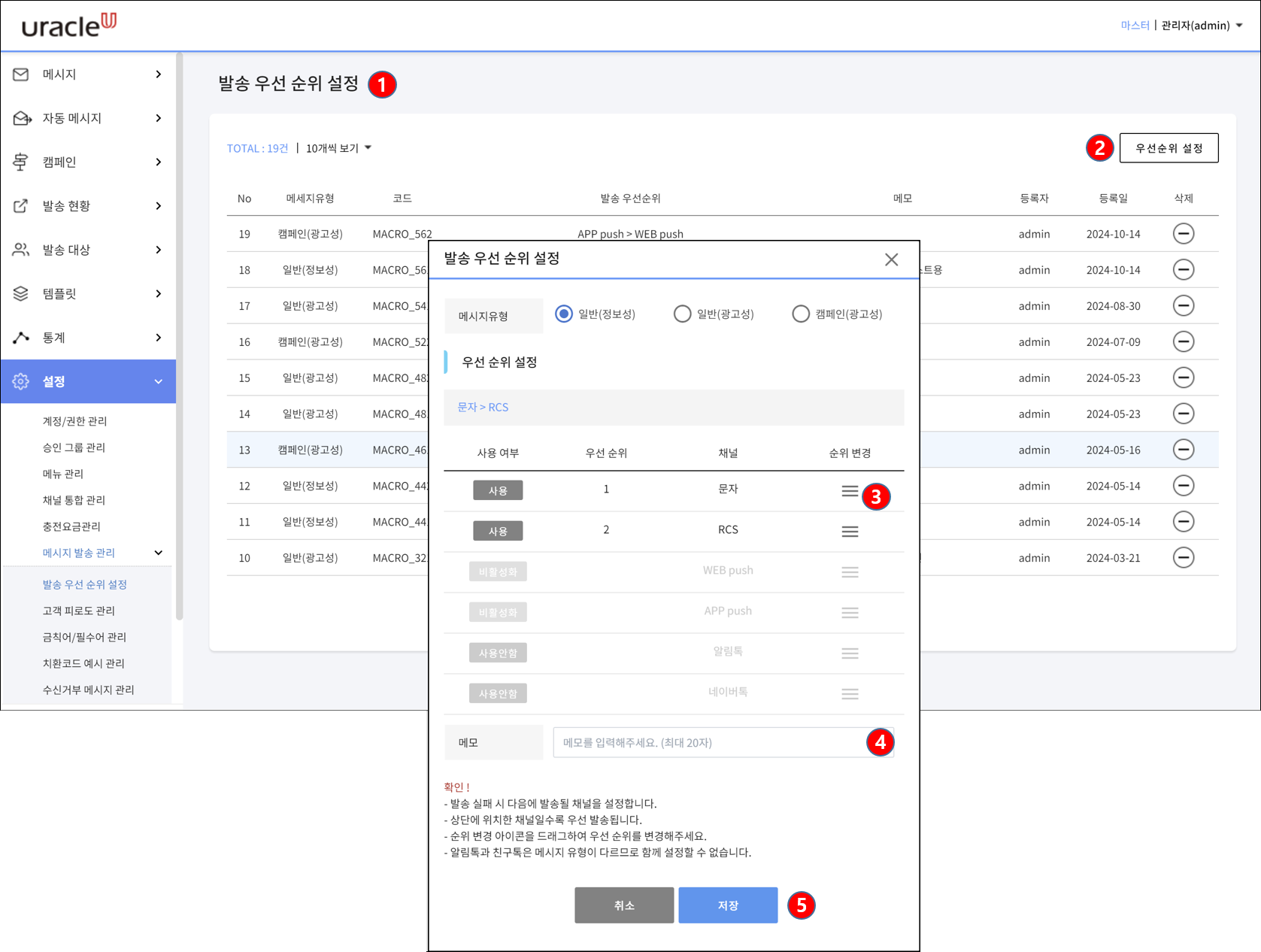Expand the 통계 menu chevron
Viewport: 1261px width, 952px height.
[158, 338]
